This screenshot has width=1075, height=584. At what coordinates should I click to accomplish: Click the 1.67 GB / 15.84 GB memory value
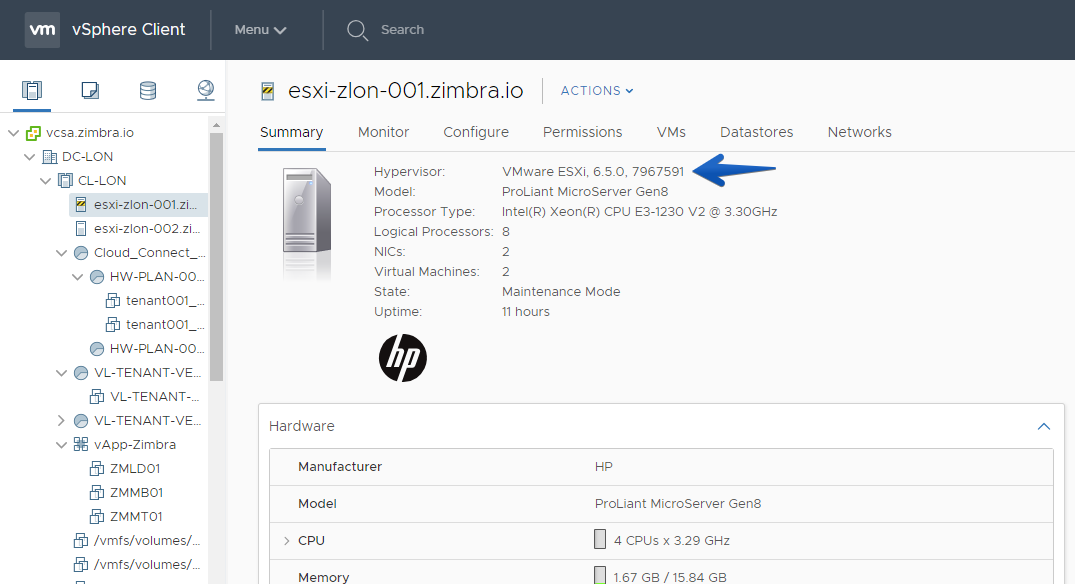670,577
